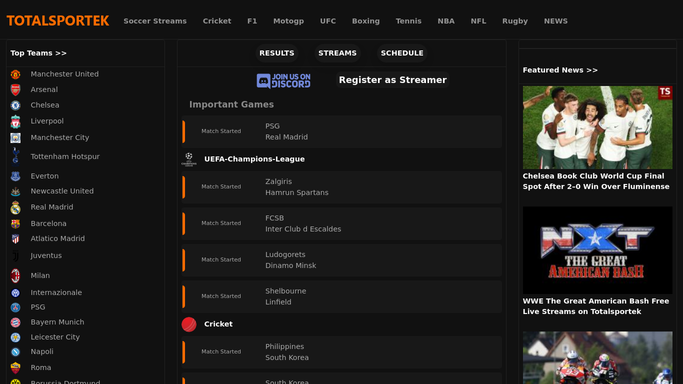Read the Chelsea Book Club World Cup headline

click(596, 182)
